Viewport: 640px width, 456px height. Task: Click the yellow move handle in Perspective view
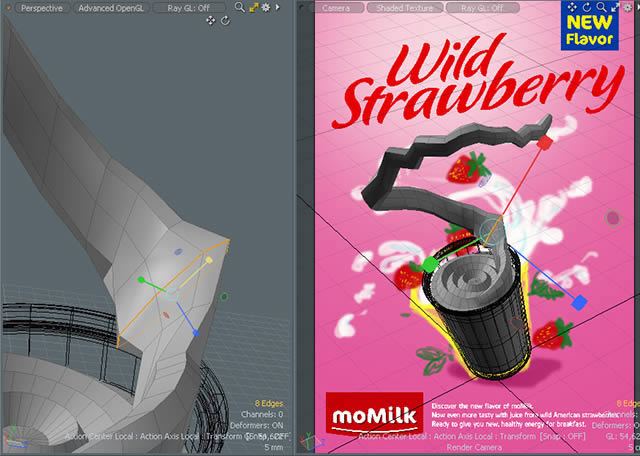(x=209, y=260)
